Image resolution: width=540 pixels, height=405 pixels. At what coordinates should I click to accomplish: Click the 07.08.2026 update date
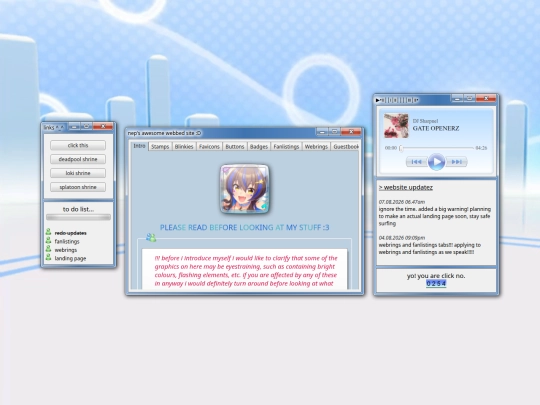[402, 202]
